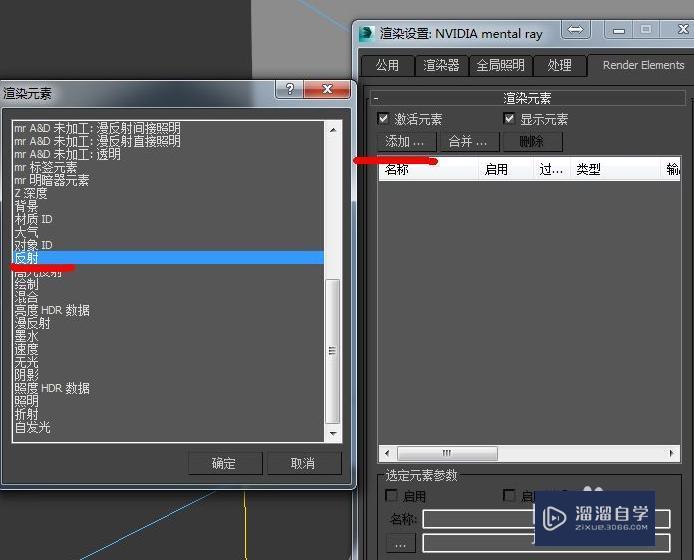Viewport: 694px width, 560px height.
Task: Click the 名称 text input field
Action: [x=546, y=519]
